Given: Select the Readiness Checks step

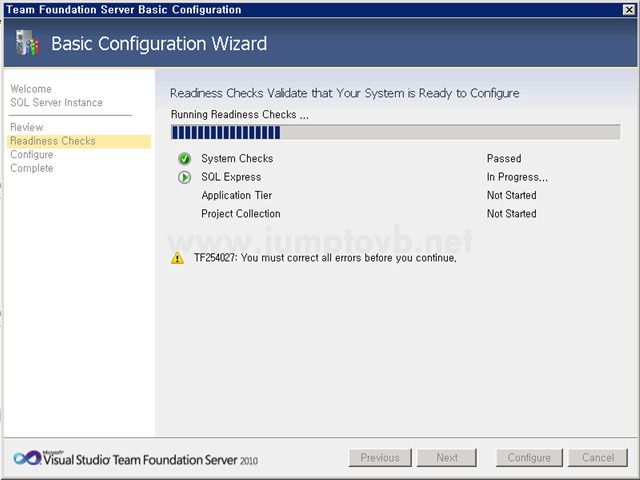Looking at the screenshot, I should (x=79, y=141).
